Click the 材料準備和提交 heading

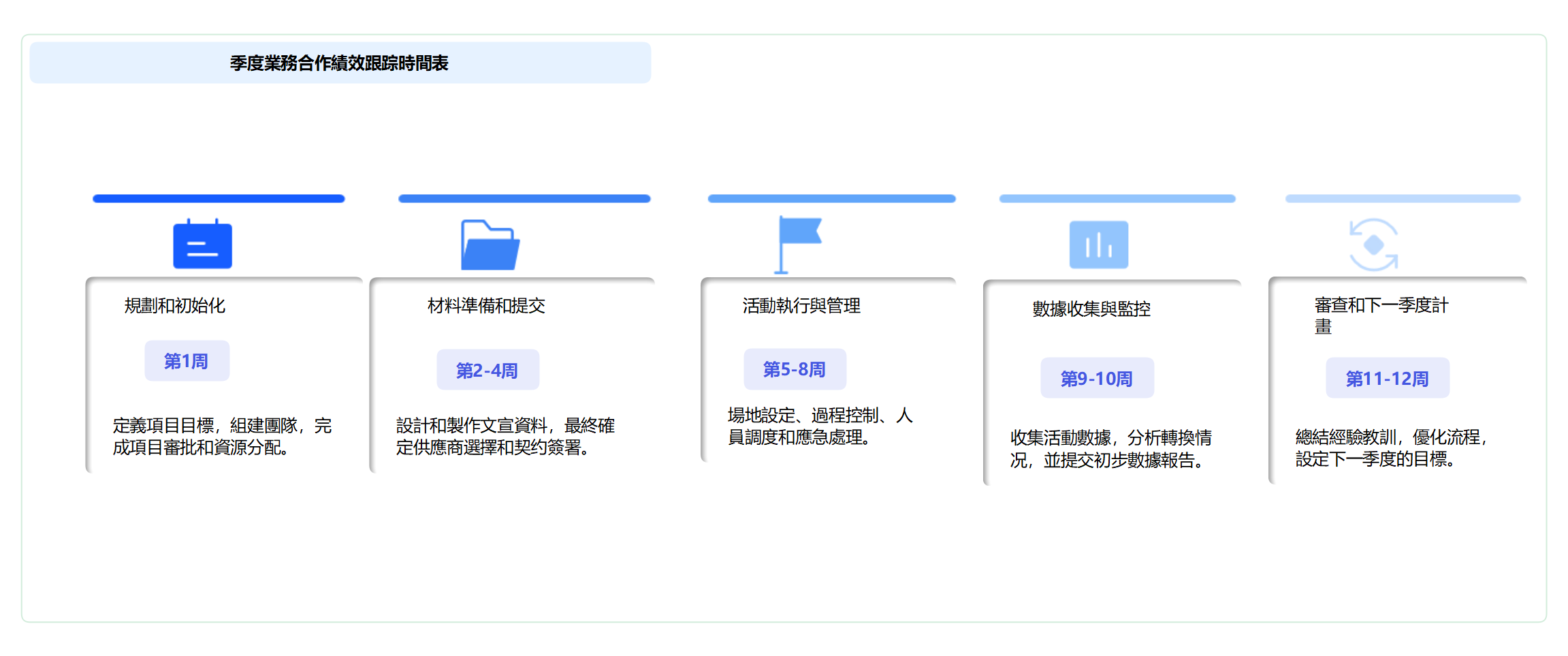pyautogui.click(x=486, y=306)
